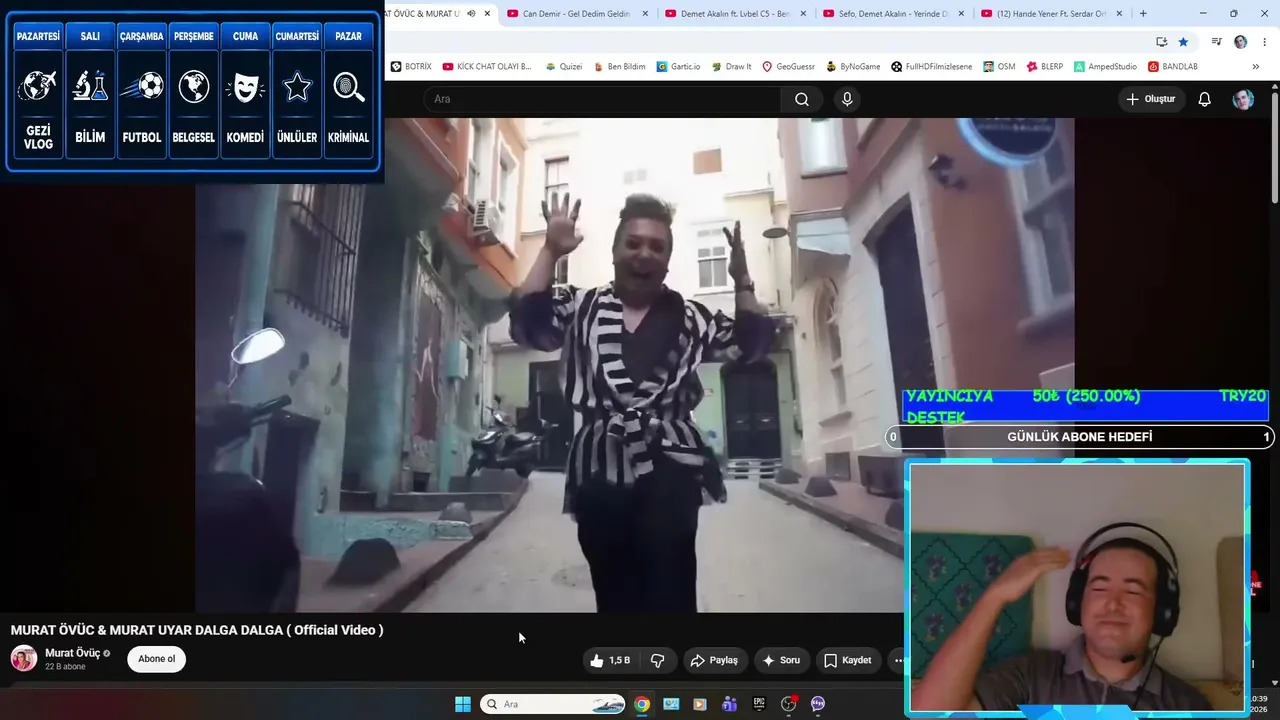
Task: Open the ByNoGame bookmark
Action: [853, 67]
